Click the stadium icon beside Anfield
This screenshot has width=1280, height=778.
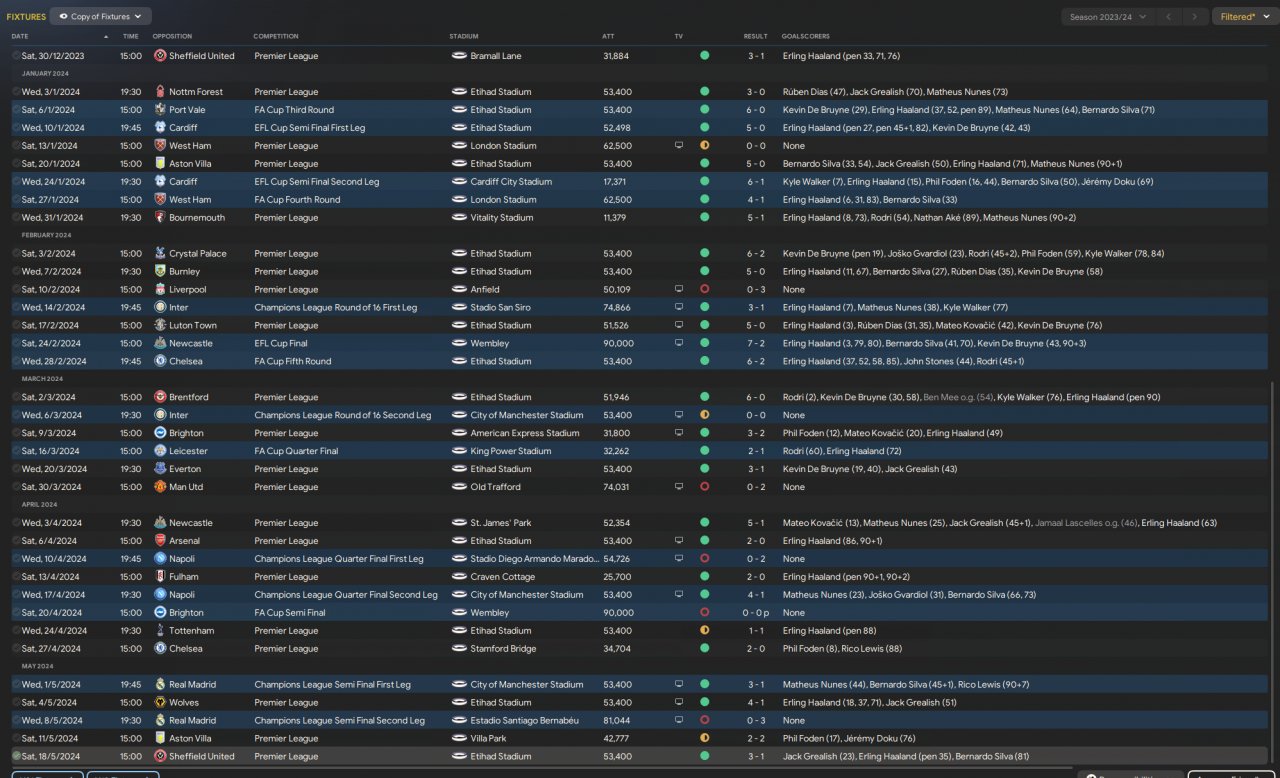[x=459, y=290]
